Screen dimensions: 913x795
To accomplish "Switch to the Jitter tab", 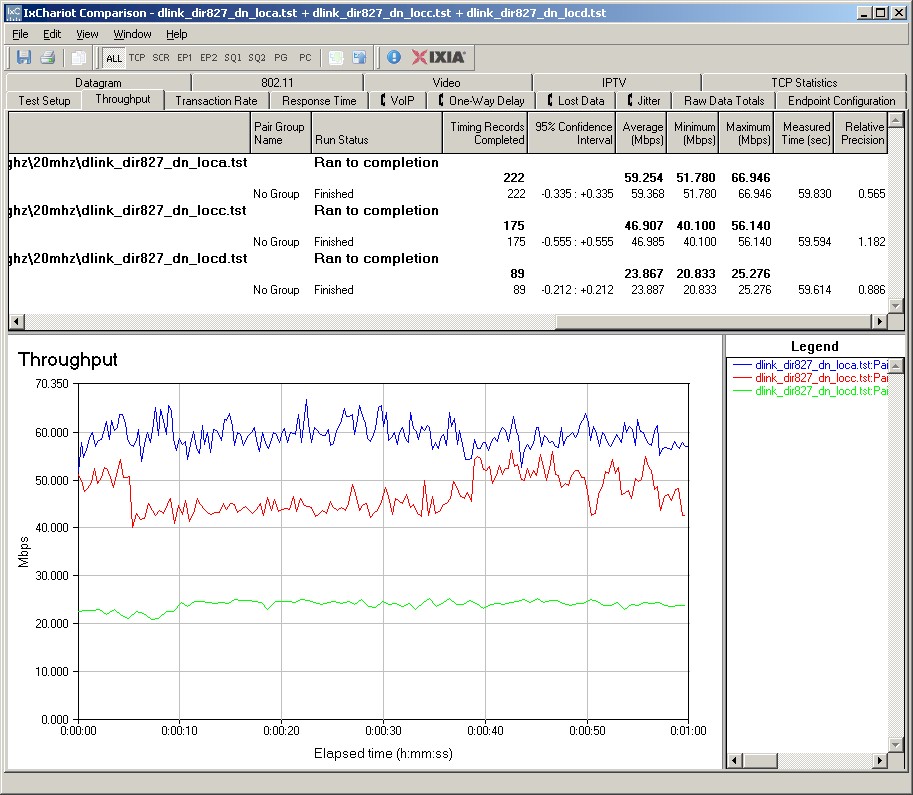I will (644, 101).
